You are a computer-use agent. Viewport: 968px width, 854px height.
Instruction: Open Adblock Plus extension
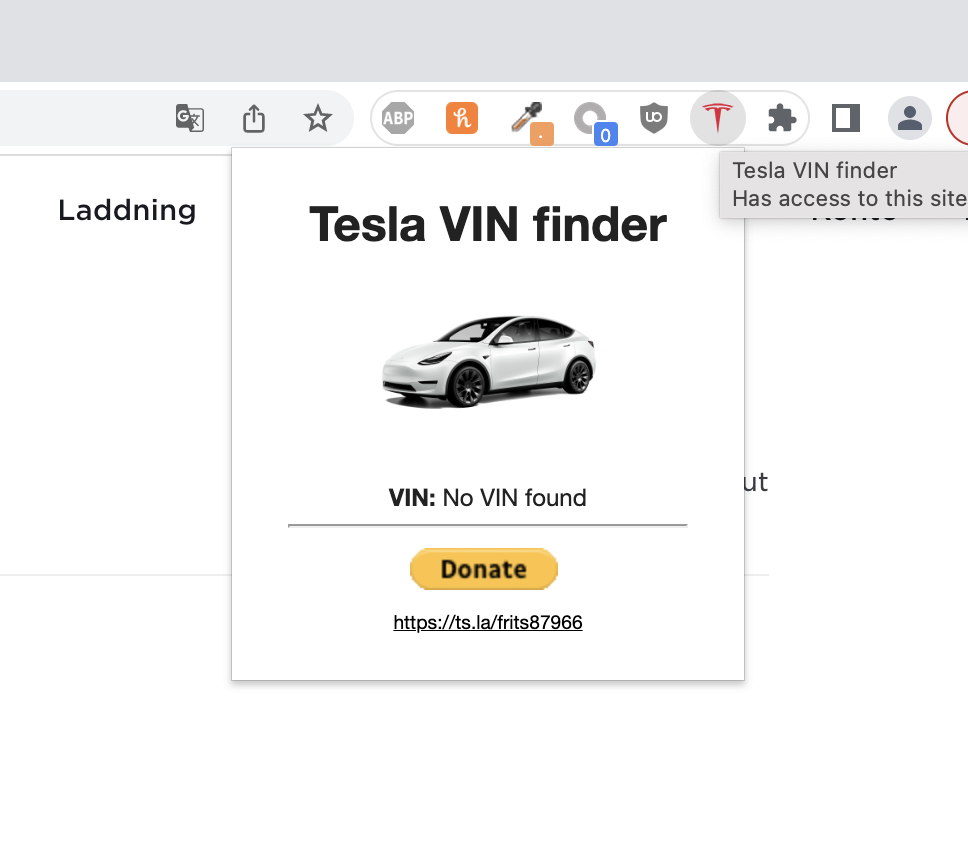click(398, 118)
